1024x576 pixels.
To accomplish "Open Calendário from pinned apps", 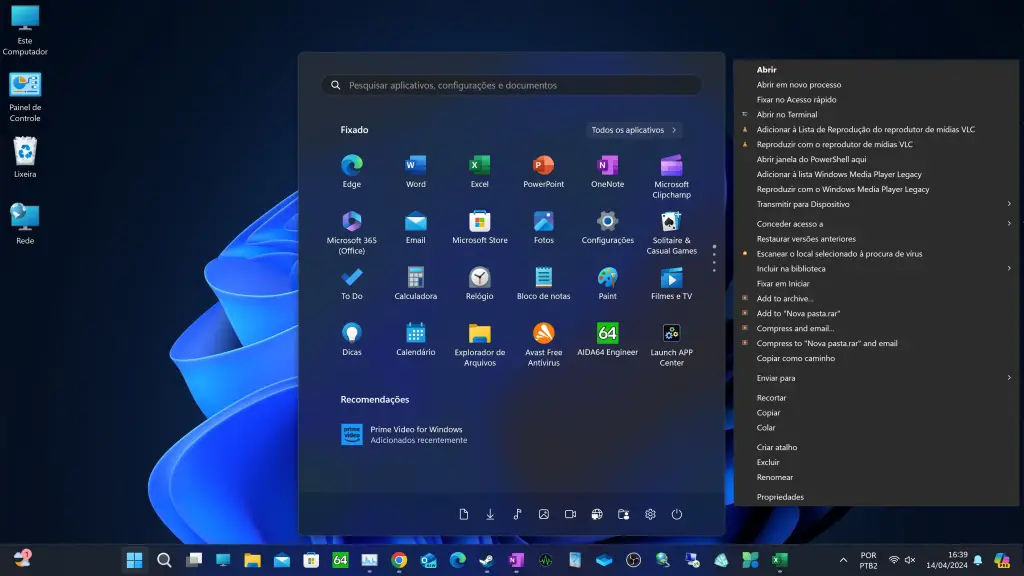I will point(415,340).
